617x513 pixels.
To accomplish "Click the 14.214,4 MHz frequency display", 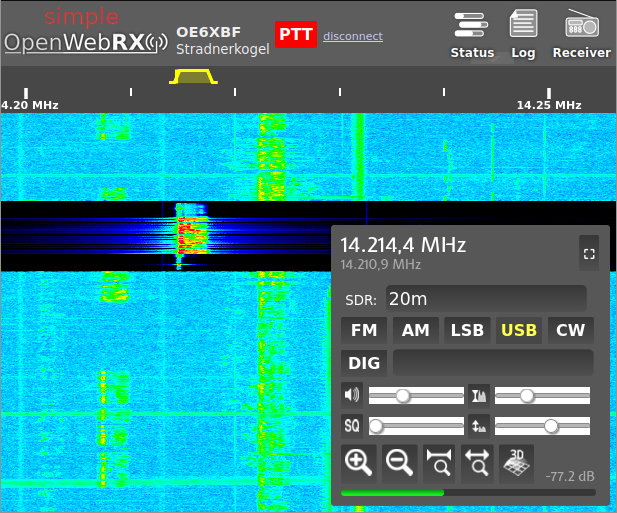I will 403,245.
